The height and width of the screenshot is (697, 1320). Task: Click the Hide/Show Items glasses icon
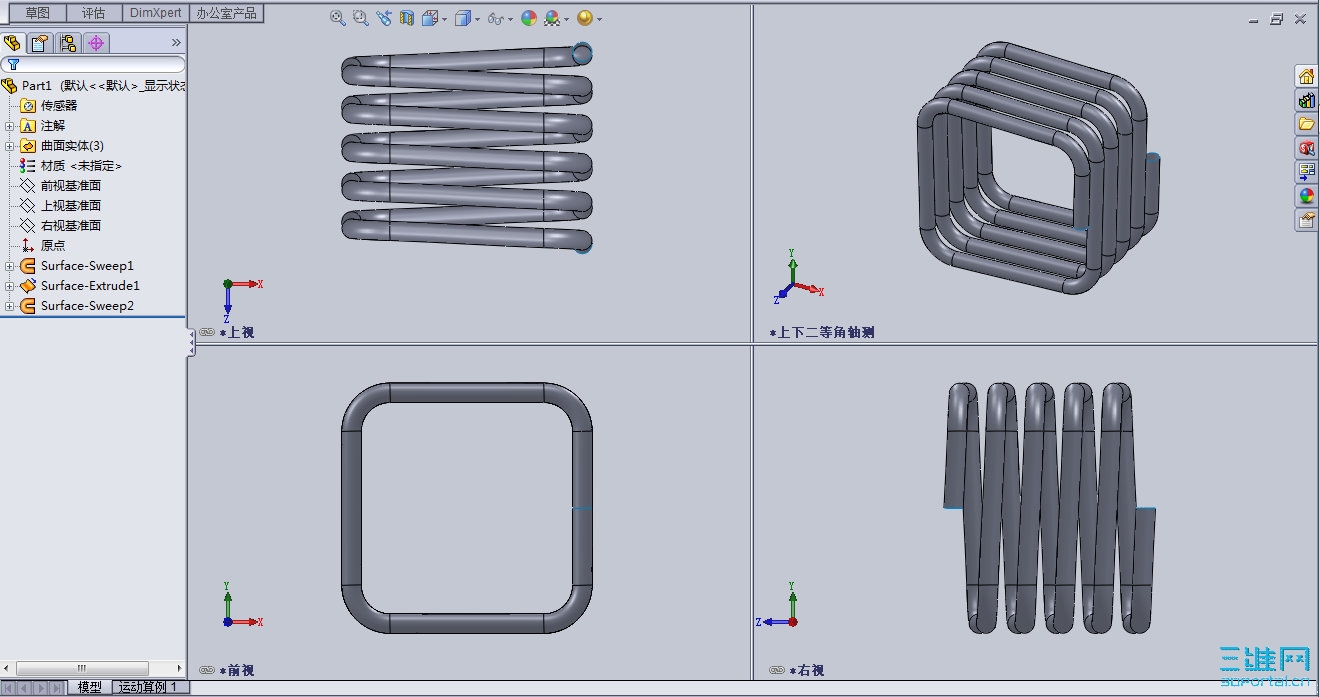[x=495, y=18]
